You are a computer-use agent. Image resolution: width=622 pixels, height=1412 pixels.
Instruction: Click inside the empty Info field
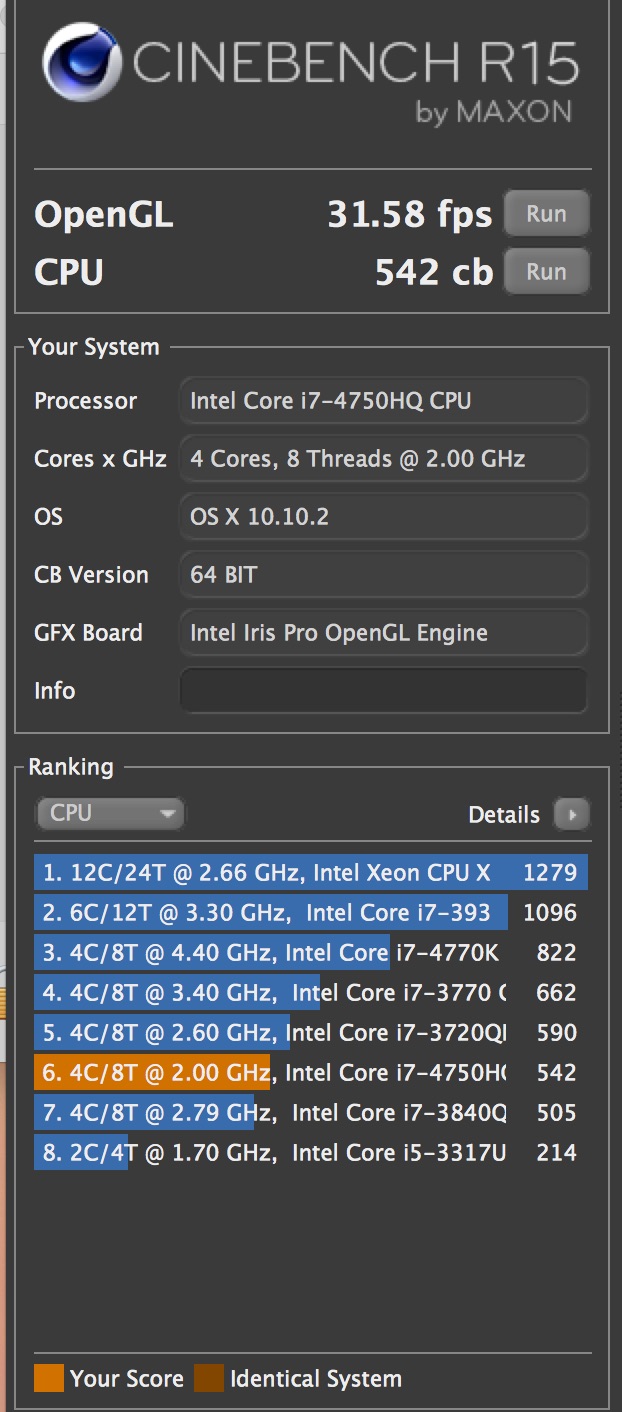[384, 691]
